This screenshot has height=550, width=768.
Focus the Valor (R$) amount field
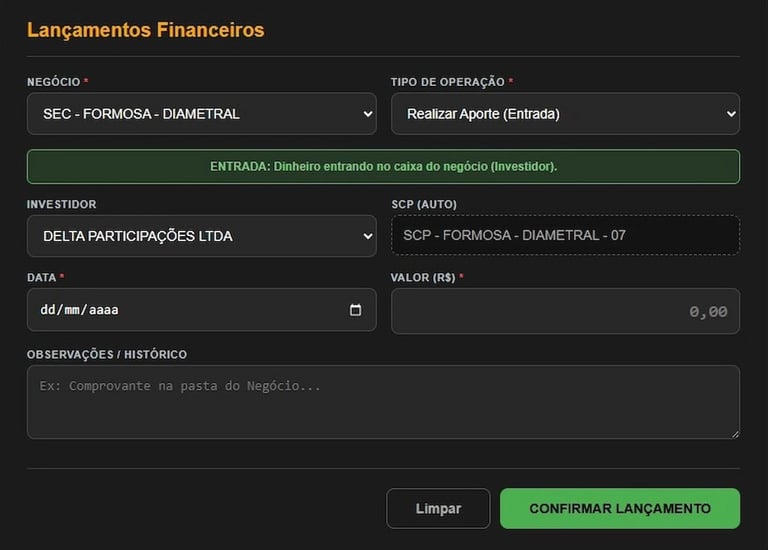click(x=565, y=312)
